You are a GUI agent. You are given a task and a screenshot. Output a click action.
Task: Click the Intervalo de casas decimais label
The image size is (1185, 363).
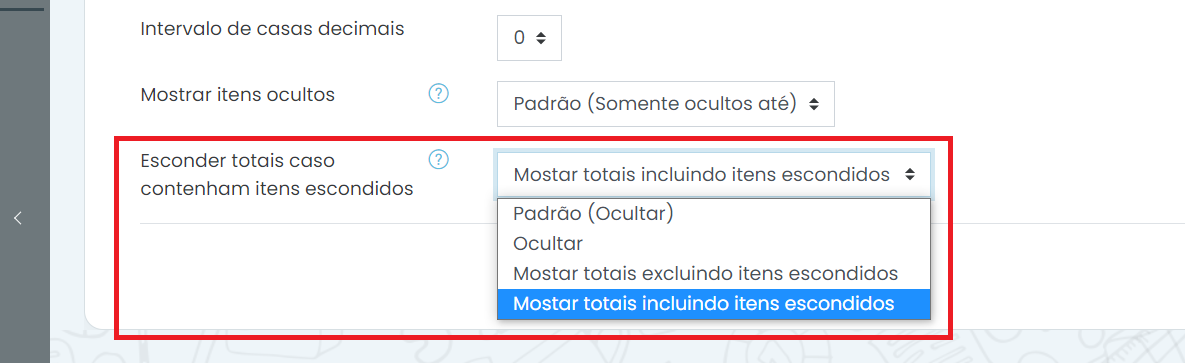click(273, 29)
